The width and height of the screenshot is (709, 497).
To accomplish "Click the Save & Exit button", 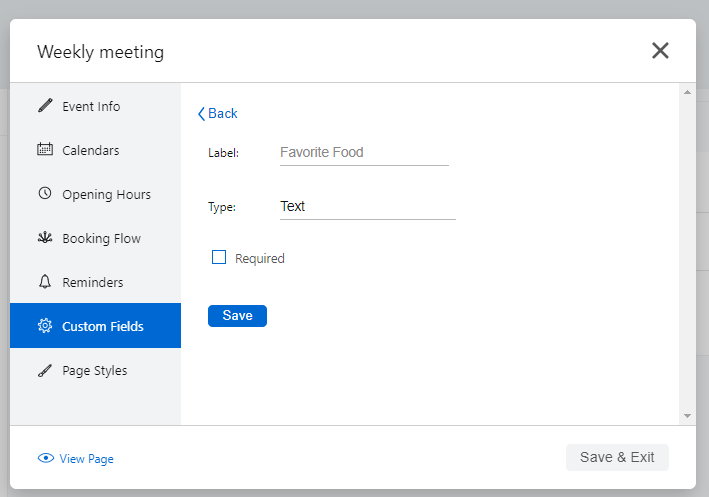I will 617,457.
